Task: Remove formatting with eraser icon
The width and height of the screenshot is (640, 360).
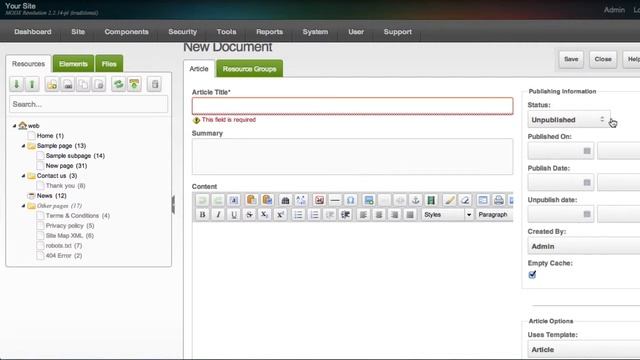Action: (464, 200)
